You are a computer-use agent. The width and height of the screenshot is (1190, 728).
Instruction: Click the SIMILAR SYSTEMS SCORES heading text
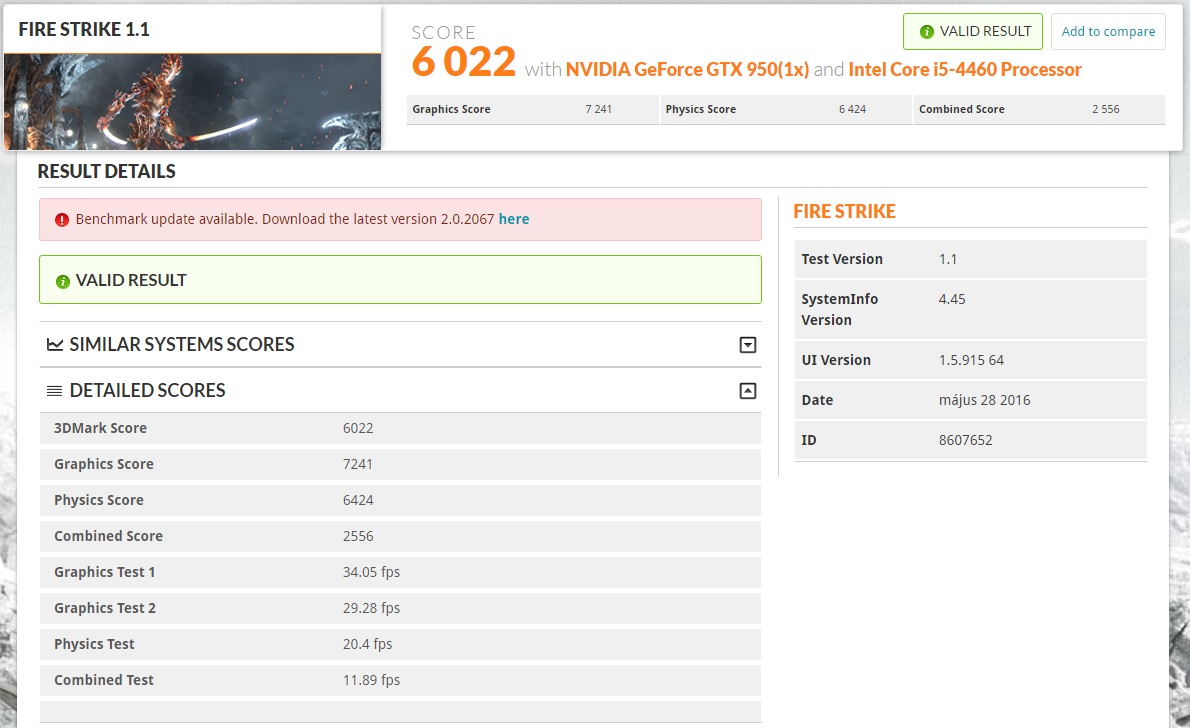pos(182,345)
